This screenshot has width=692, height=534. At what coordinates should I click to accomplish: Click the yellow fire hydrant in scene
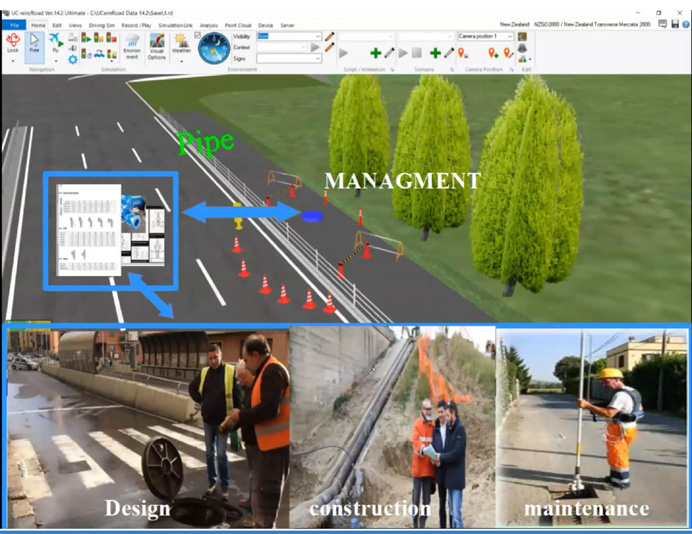[238, 216]
